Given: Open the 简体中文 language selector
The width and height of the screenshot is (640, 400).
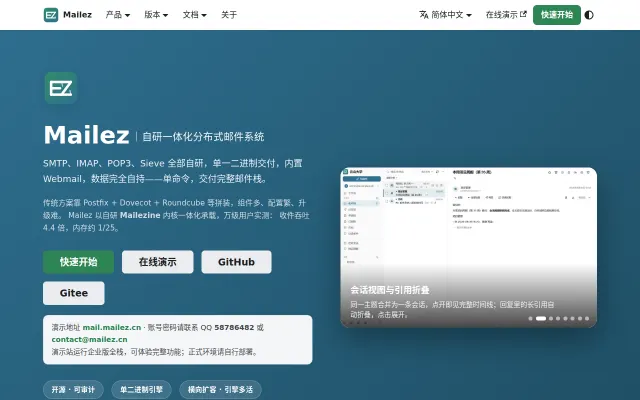Looking at the screenshot, I should click(445, 15).
